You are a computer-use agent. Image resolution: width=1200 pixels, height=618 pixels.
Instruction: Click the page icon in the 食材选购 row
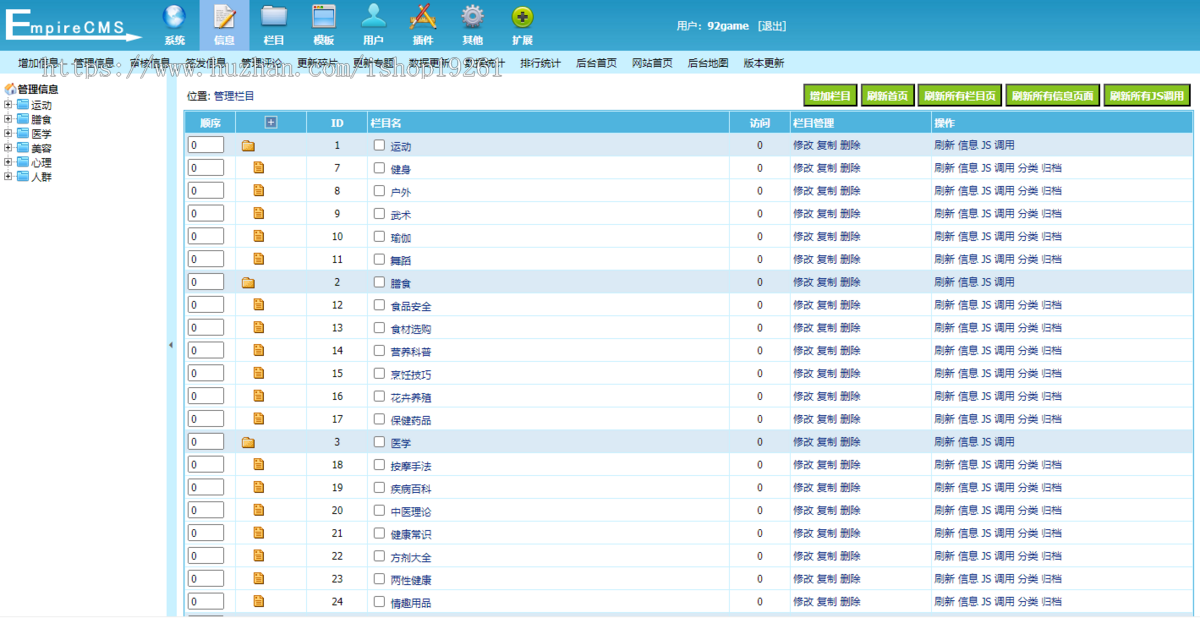coord(259,328)
